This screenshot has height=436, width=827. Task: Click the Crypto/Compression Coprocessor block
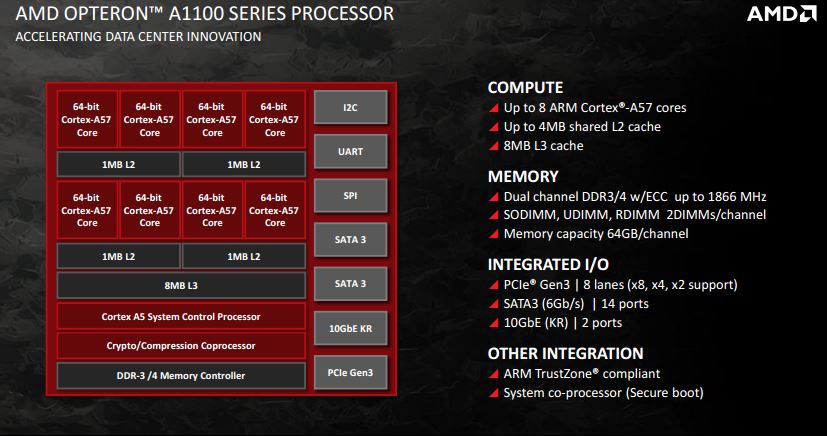(181, 346)
